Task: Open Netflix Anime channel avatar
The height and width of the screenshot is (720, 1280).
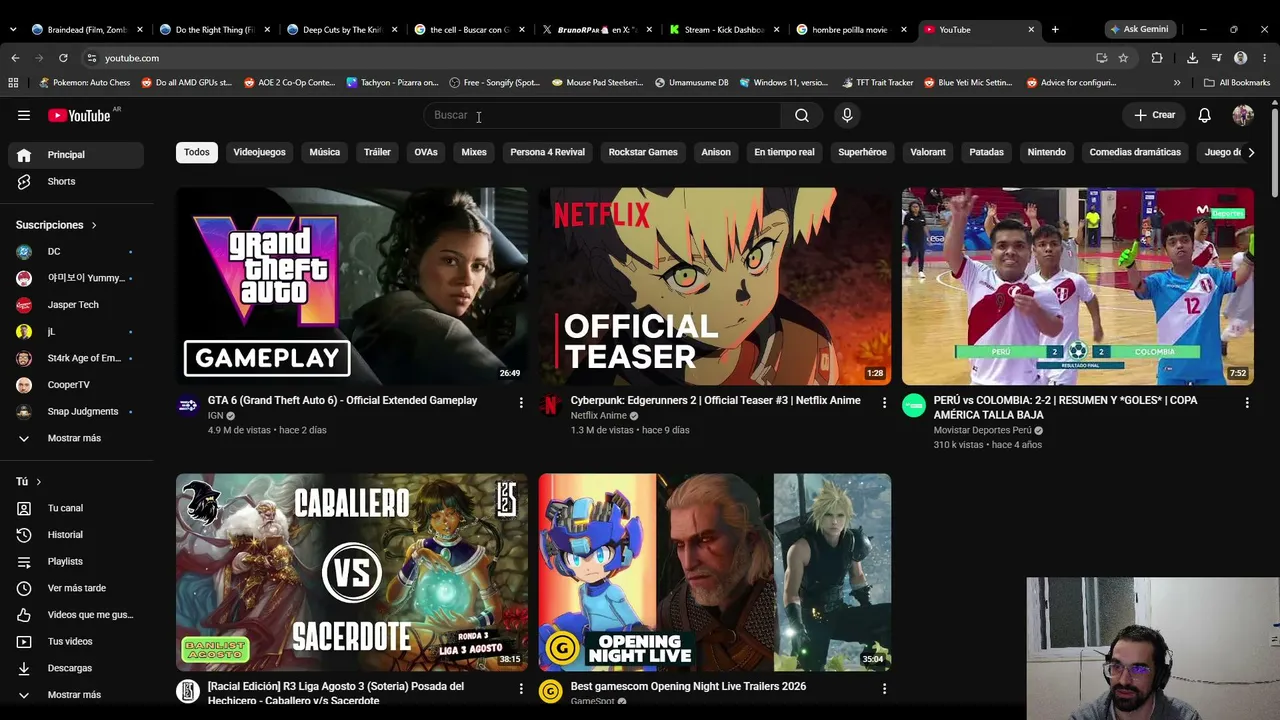Action: click(x=550, y=405)
